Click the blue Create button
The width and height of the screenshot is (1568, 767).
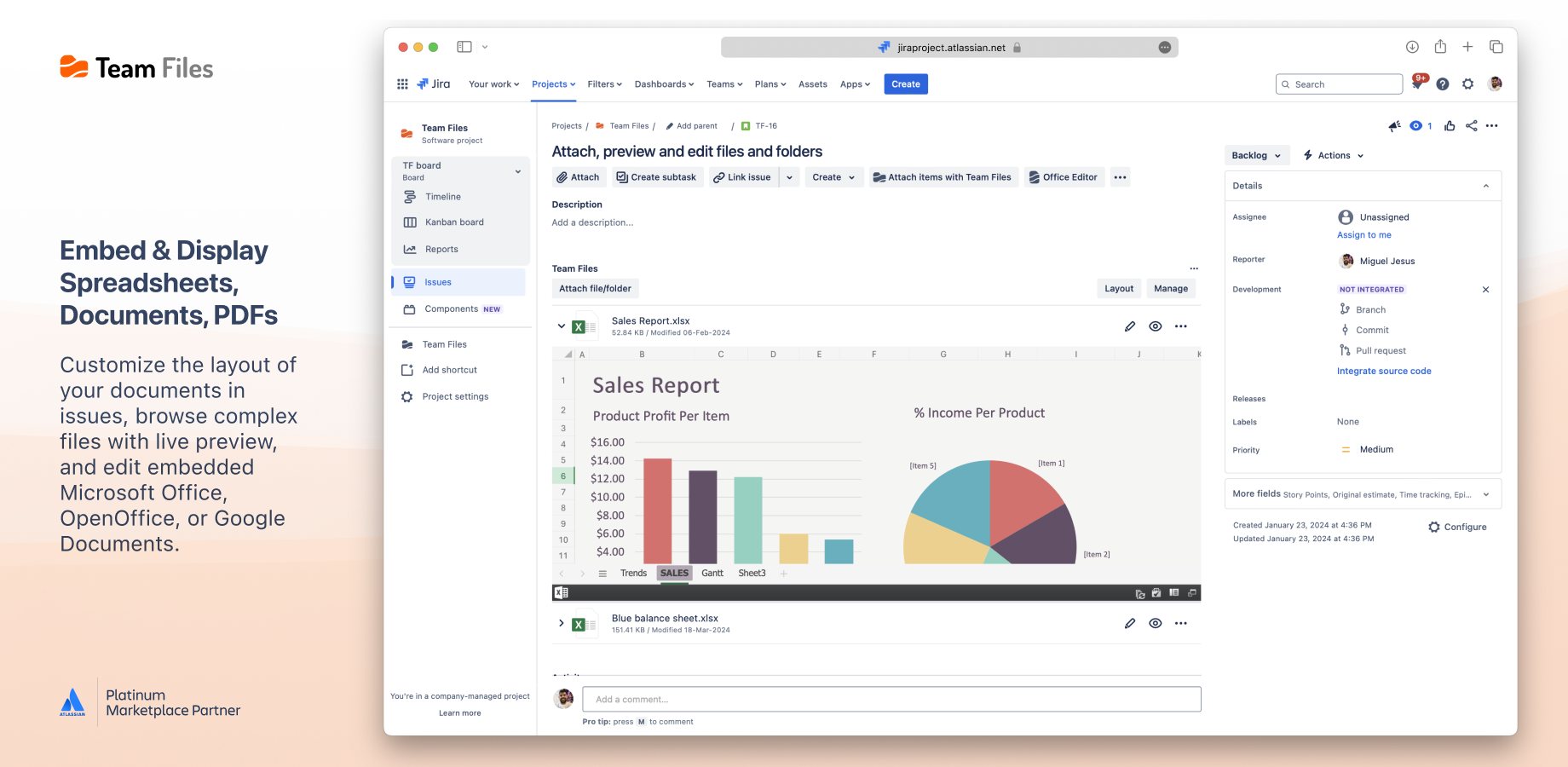pos(906,84)
